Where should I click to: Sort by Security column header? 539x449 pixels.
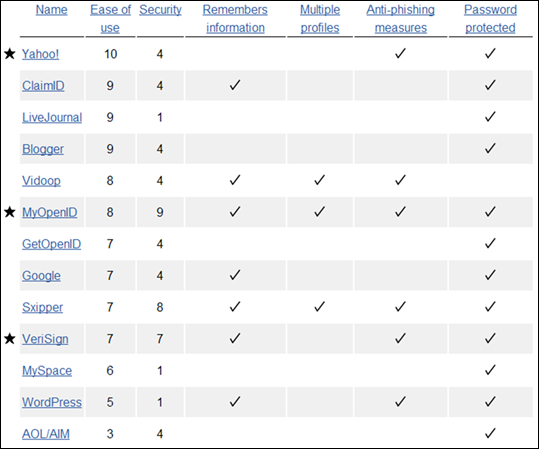click(160, 10)
